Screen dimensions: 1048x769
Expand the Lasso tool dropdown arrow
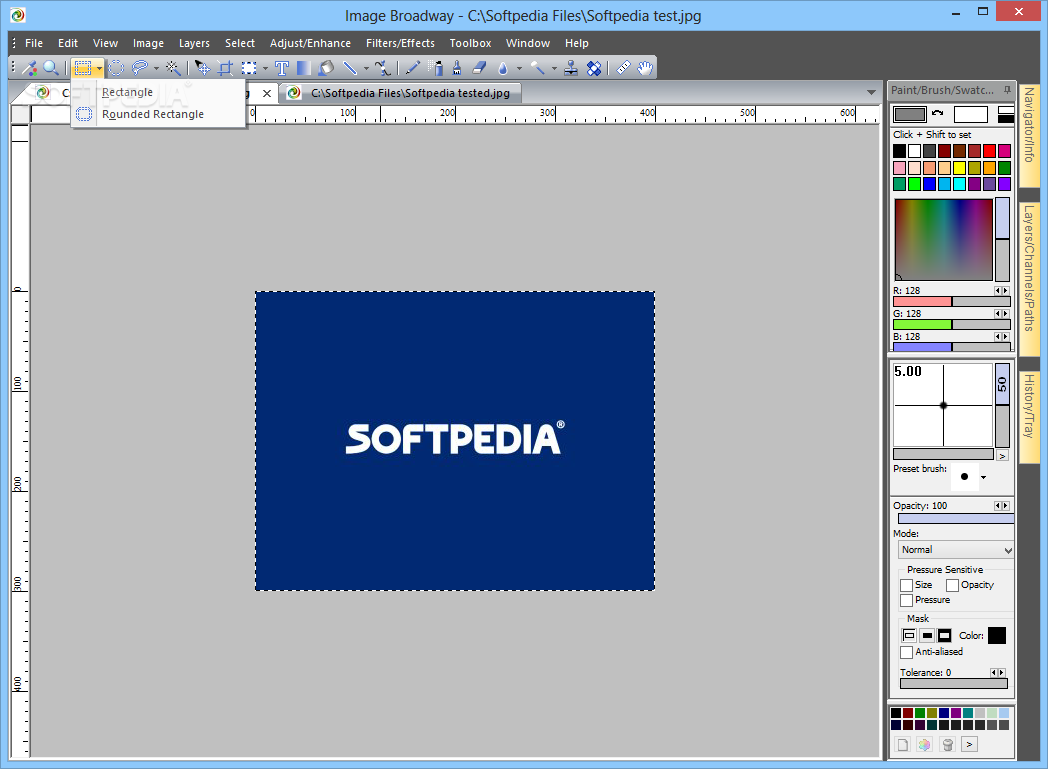[x=156, y=68]
